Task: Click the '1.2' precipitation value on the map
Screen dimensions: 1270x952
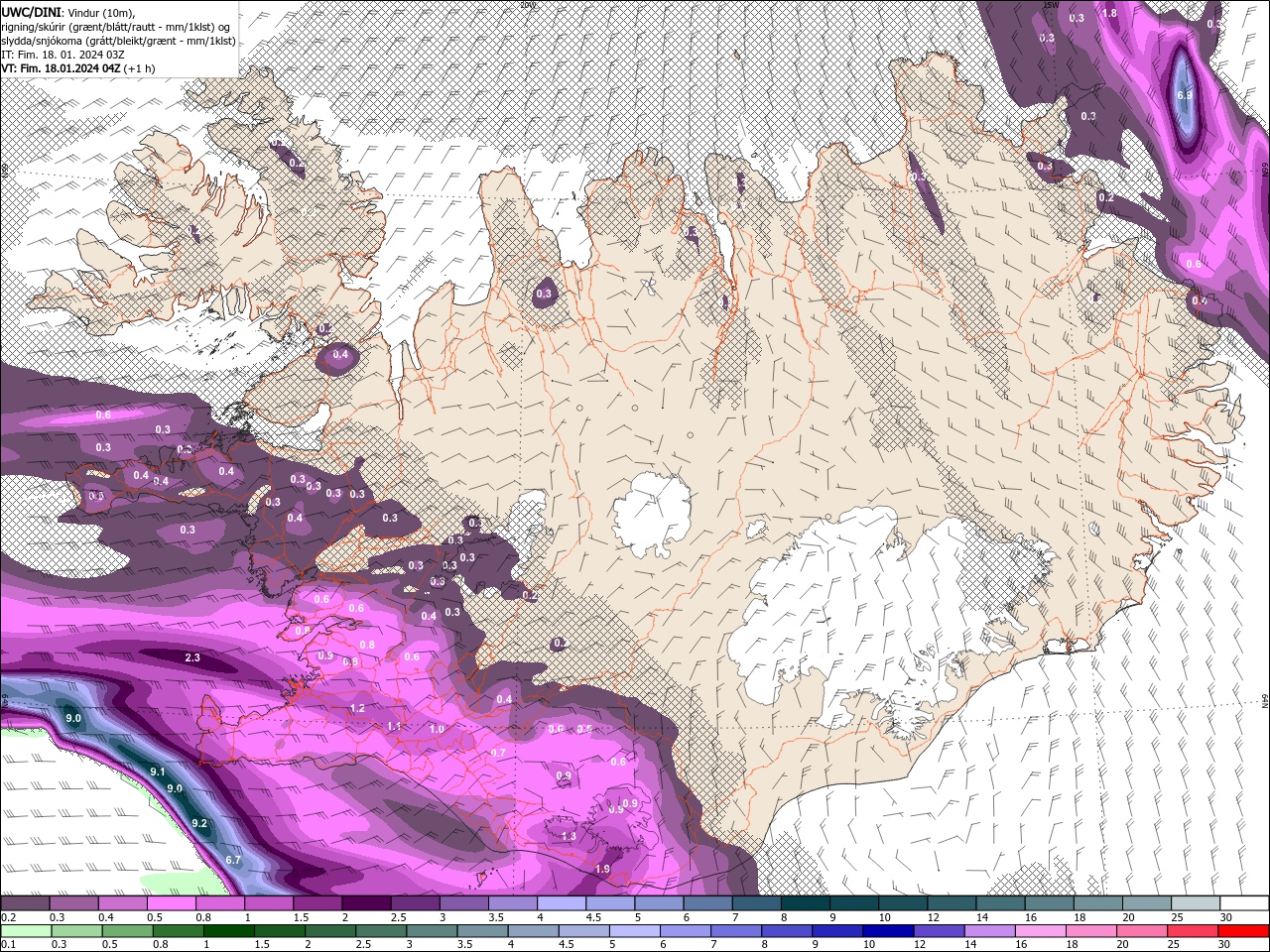Action: click(358, 708)
